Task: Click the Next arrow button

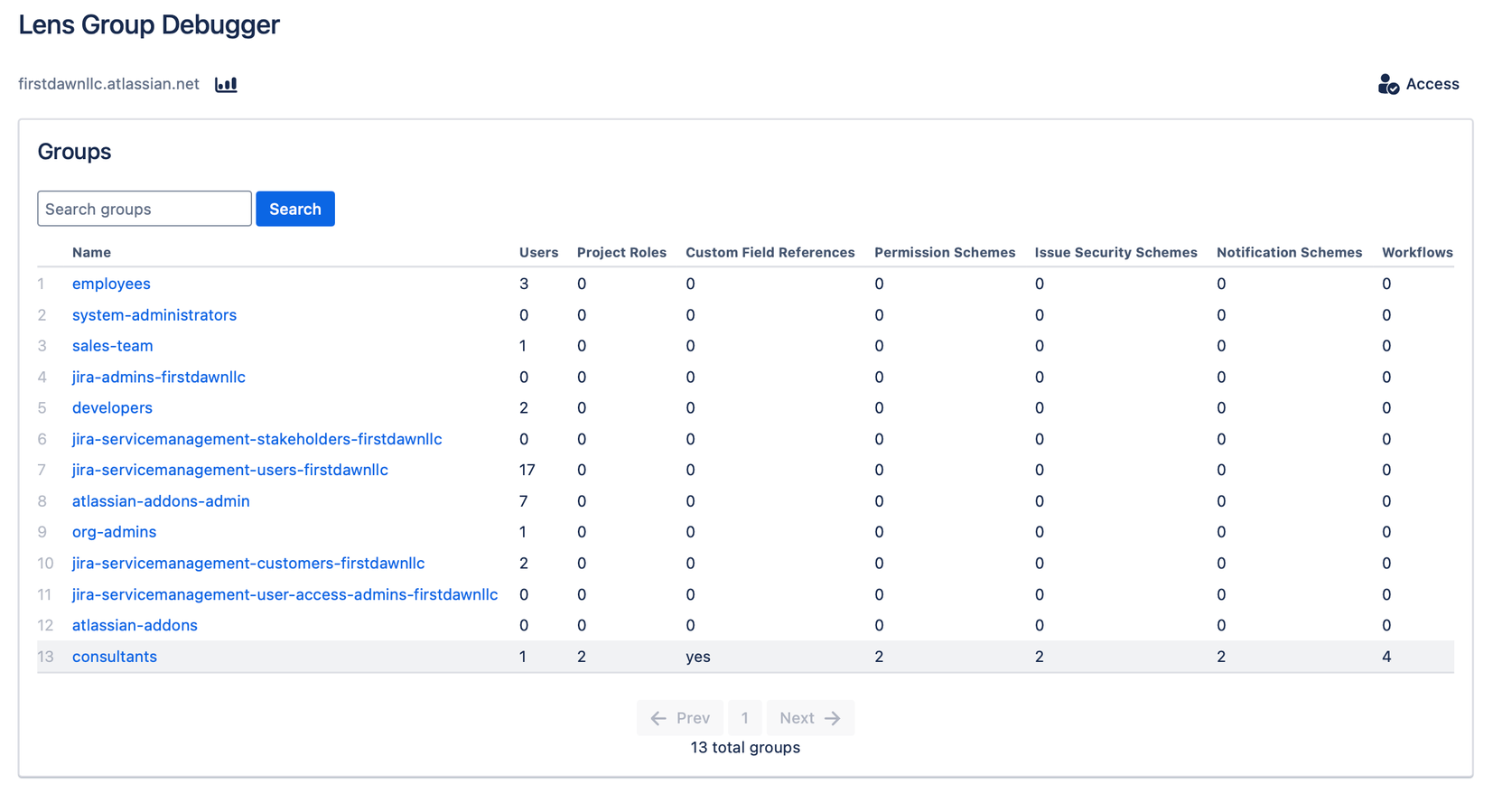Action: tap(810, 718)
